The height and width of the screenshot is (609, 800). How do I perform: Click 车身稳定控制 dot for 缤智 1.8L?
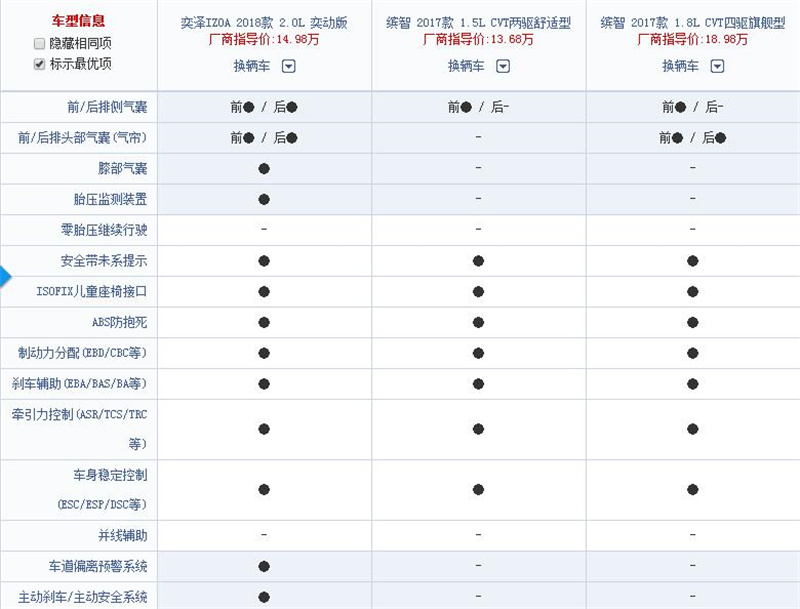[x=692, y=490]
